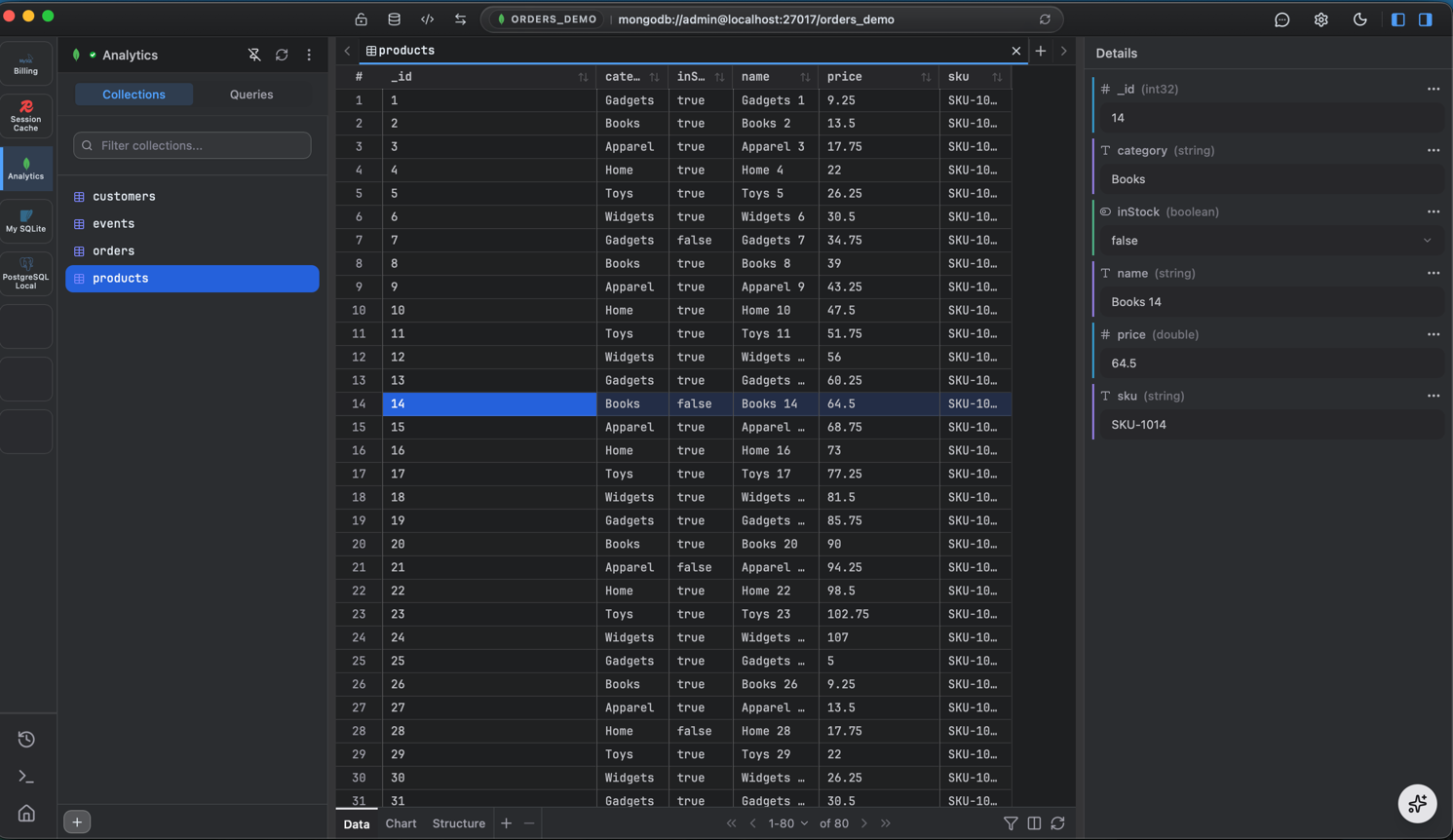
Task: Close the products tab
Action: click(x=1016, y=51)
